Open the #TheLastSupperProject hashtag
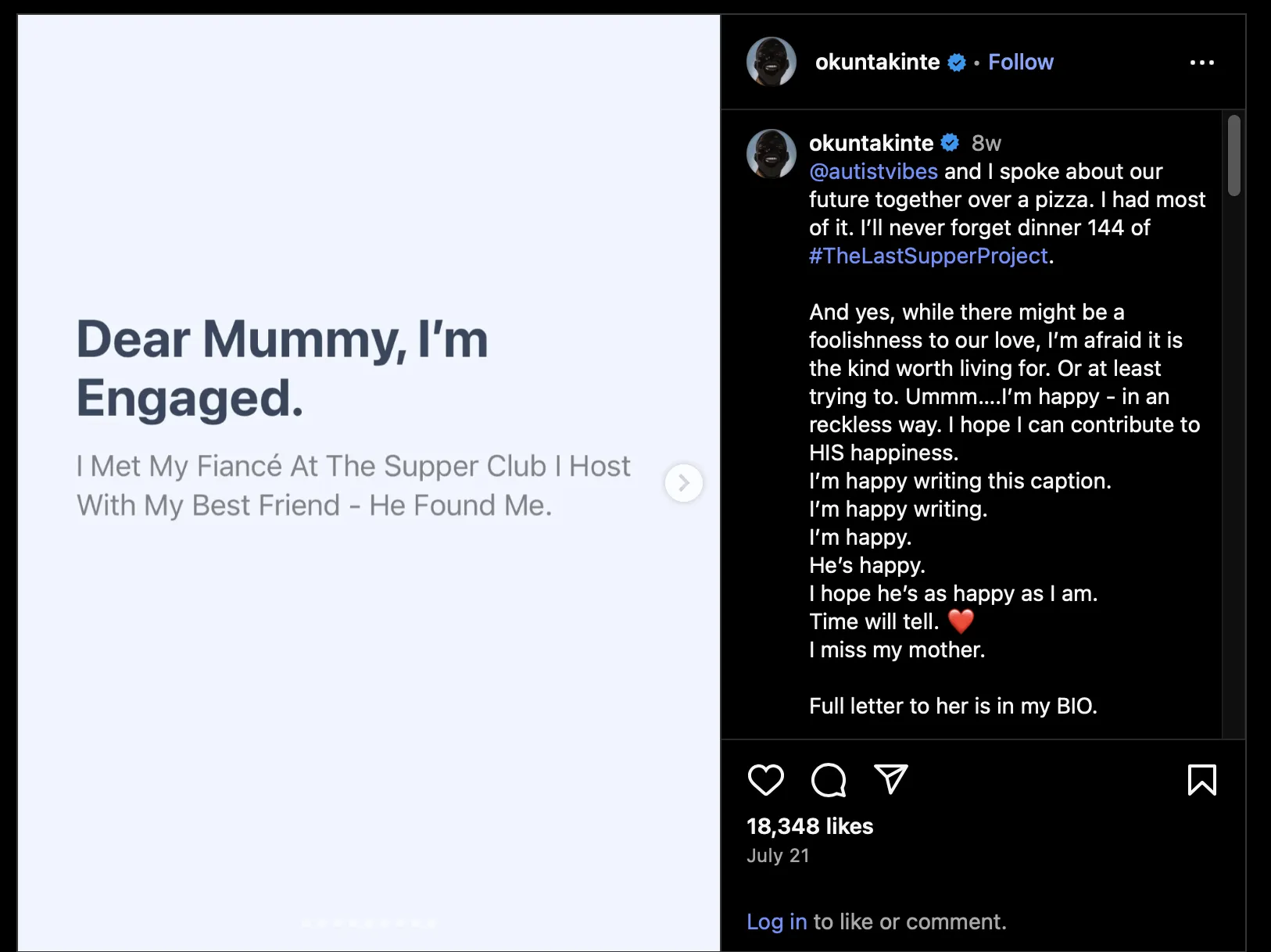This screenshot has height=952, width=1271. pos(928,256)
